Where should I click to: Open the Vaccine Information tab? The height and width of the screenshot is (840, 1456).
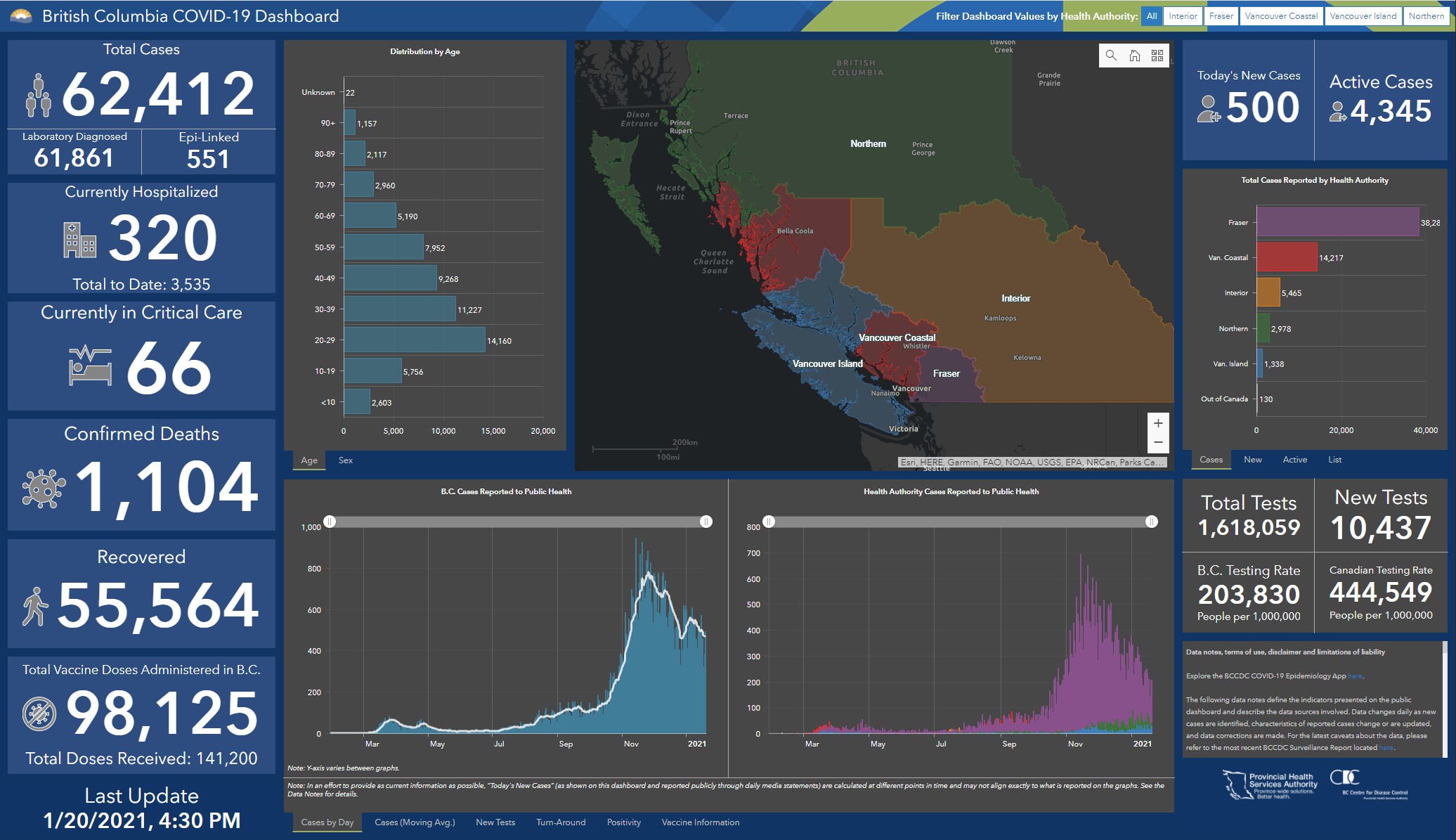700,822
